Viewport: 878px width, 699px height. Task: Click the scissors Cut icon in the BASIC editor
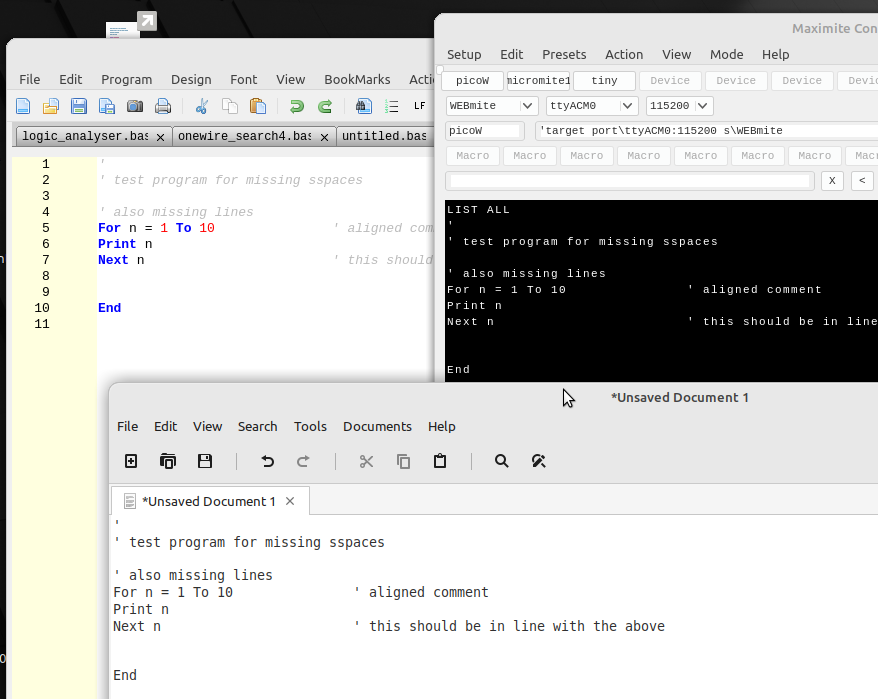(201, 106)
